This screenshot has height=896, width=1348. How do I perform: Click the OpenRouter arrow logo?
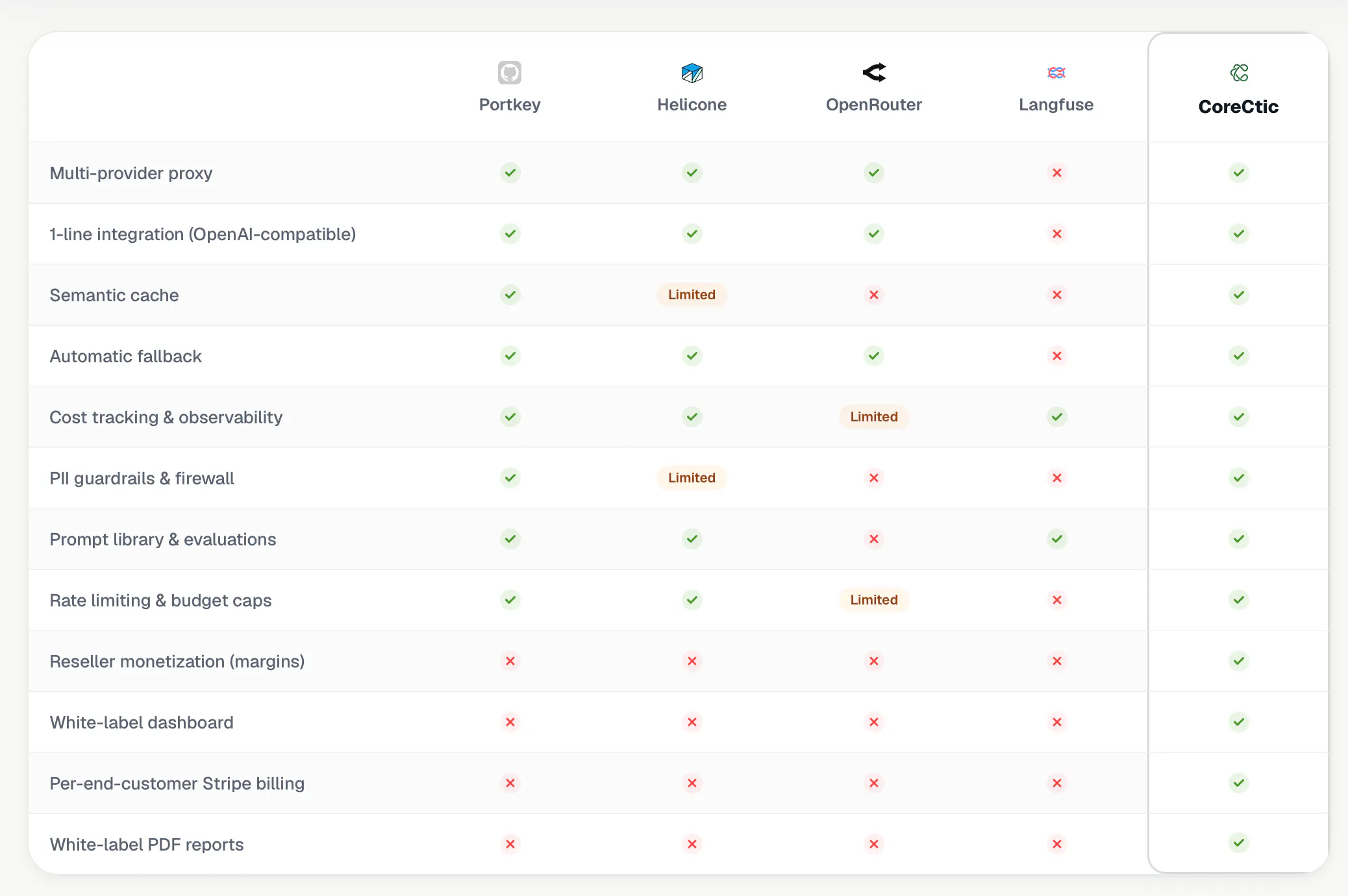click(x=874, y=72)
